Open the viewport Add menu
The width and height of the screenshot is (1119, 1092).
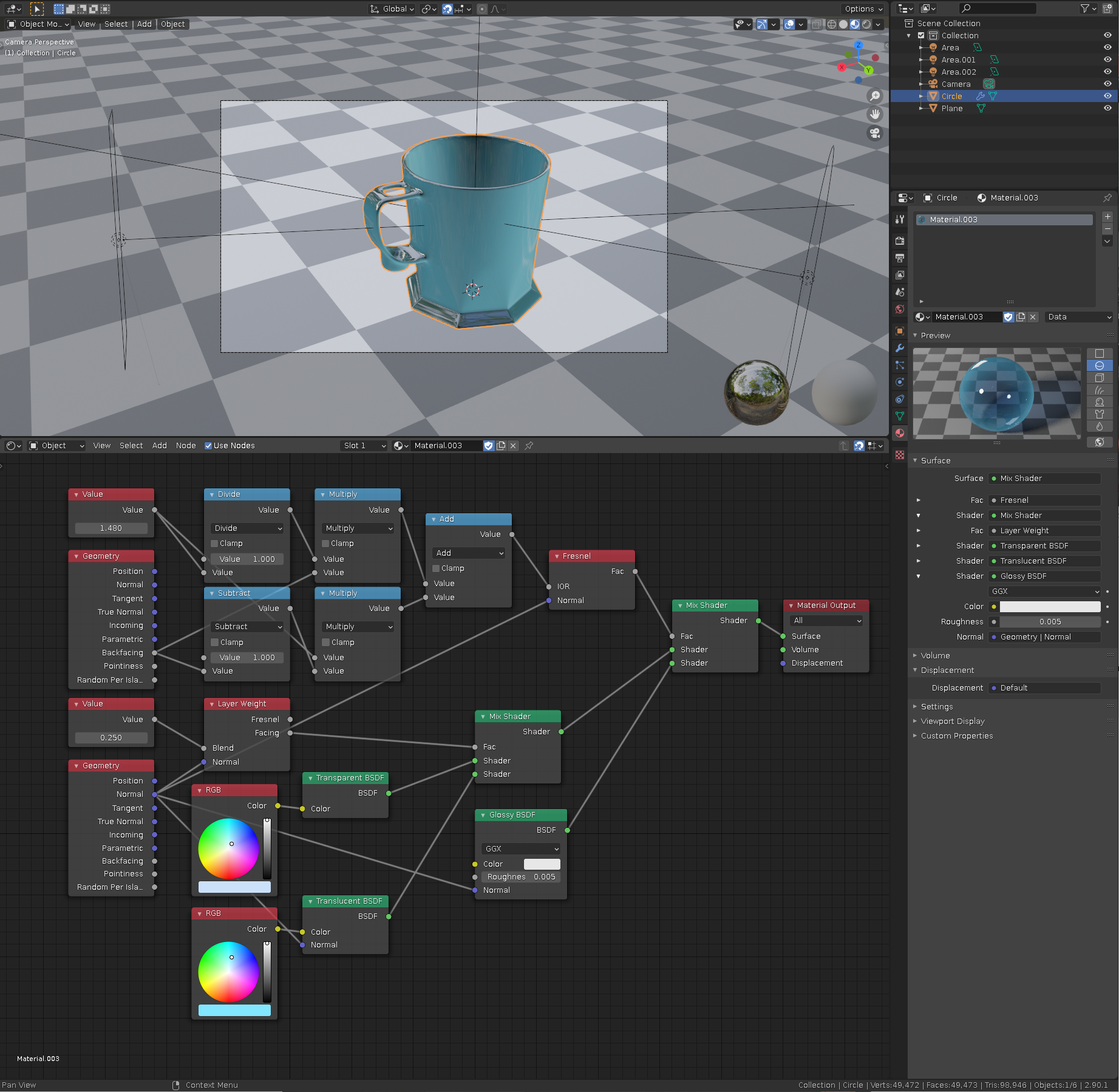(x=145, y=24)
